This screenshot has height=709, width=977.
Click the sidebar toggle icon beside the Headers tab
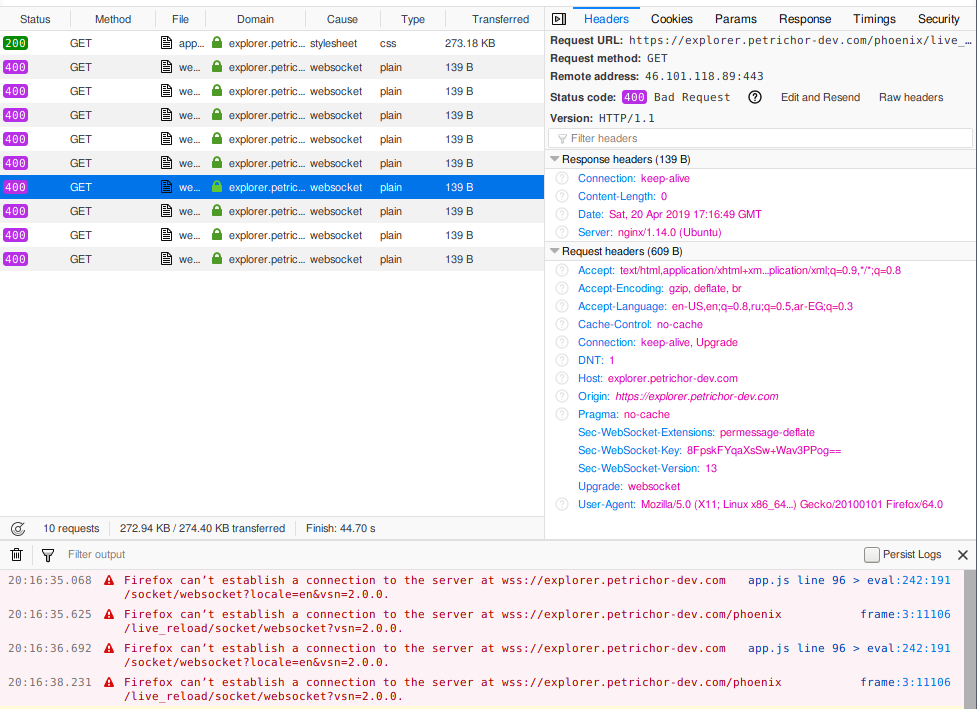(x=557, y=17)
